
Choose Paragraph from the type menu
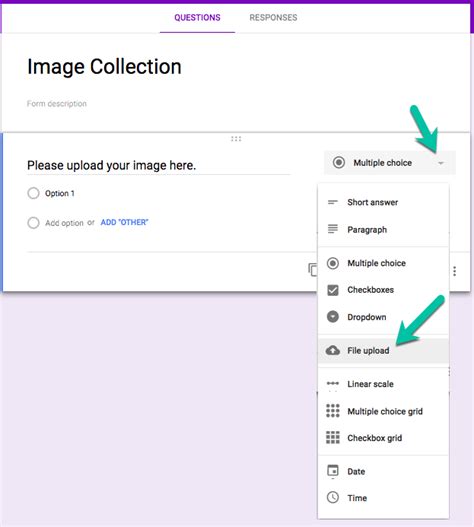click(x=383, y=230)
